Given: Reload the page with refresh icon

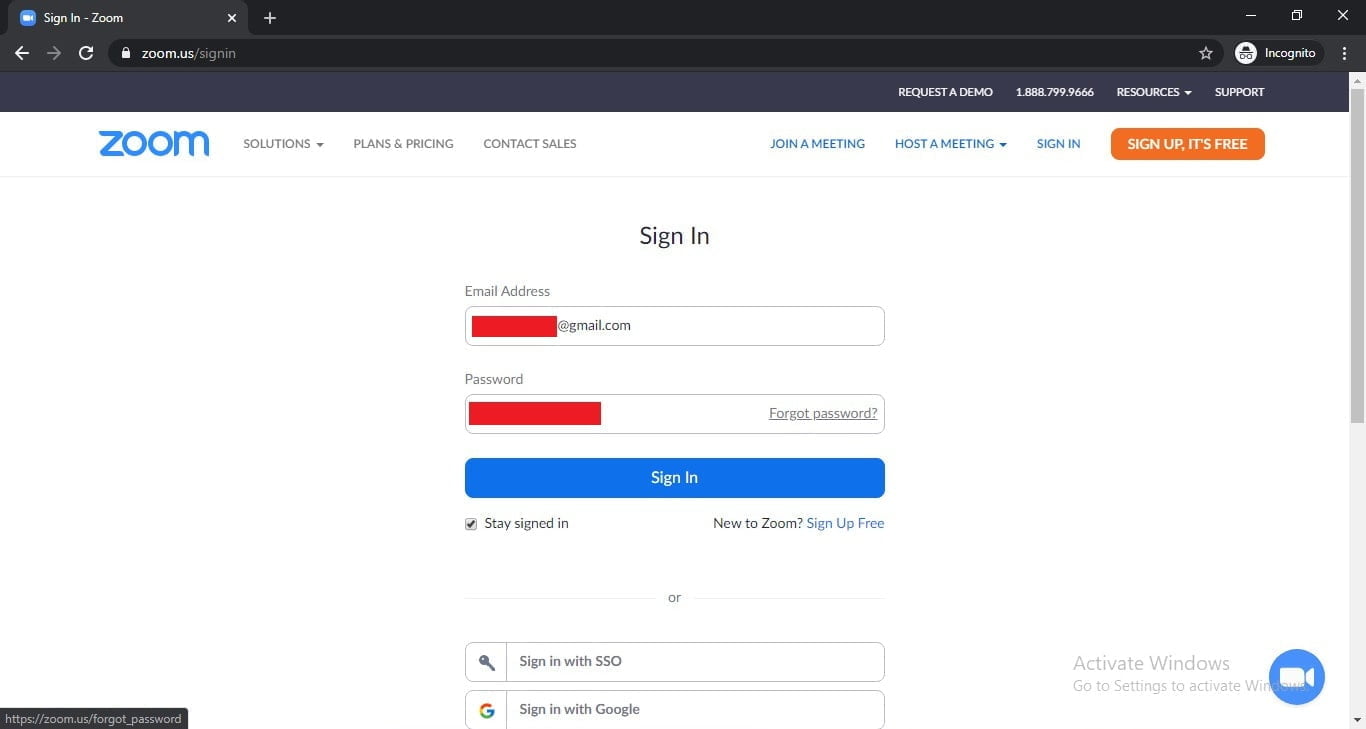Looking at the screenshot, I should (x=86, y=53).
